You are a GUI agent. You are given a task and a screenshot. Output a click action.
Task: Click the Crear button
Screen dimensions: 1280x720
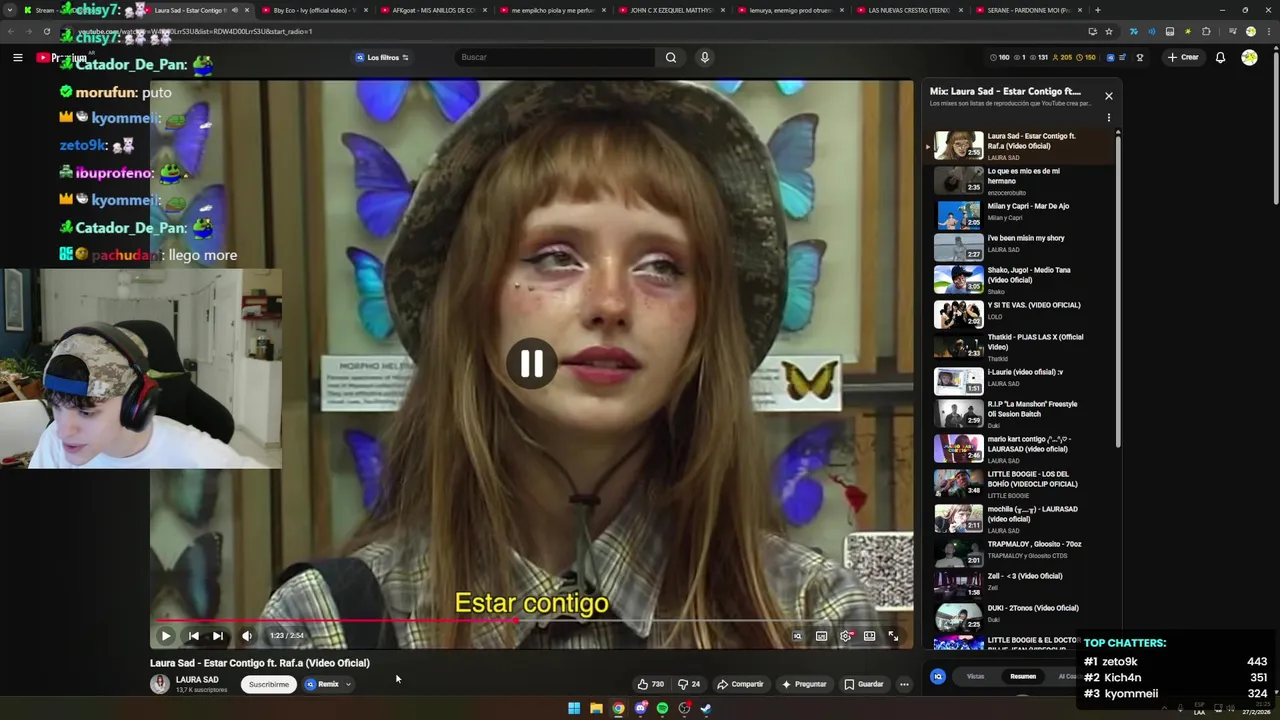coord(1182,57)
